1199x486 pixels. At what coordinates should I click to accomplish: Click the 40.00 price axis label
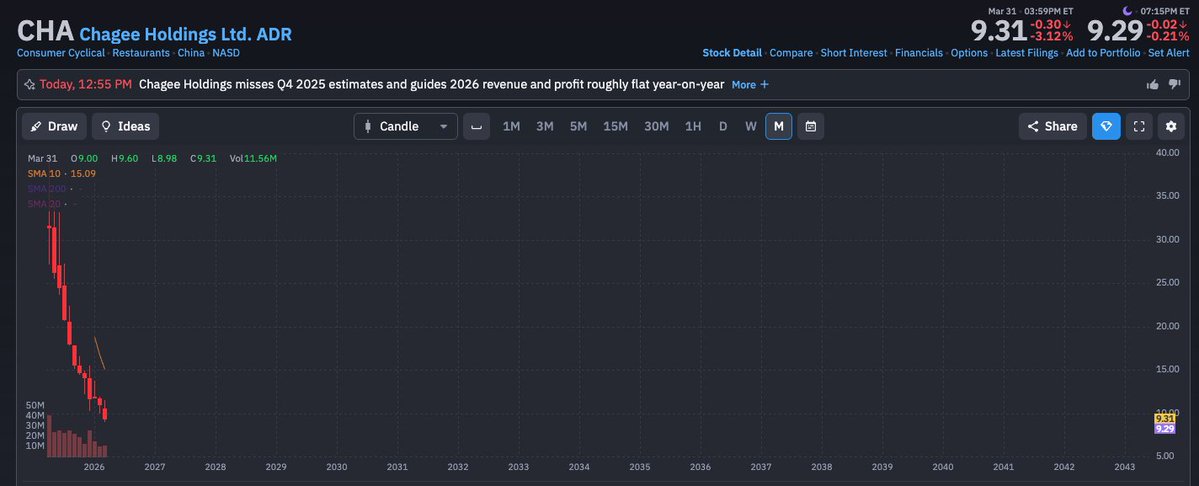pyautogui.click(x=1167, y=153)
